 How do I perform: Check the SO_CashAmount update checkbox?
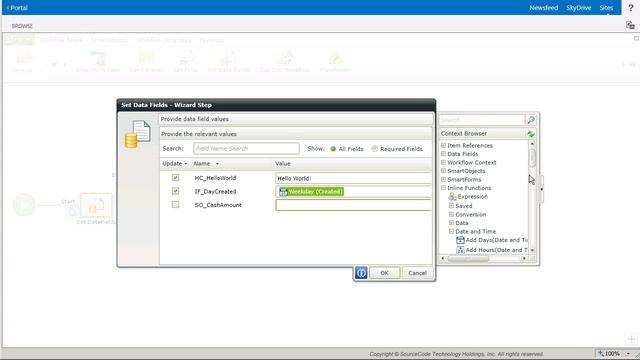click(175, 204)
